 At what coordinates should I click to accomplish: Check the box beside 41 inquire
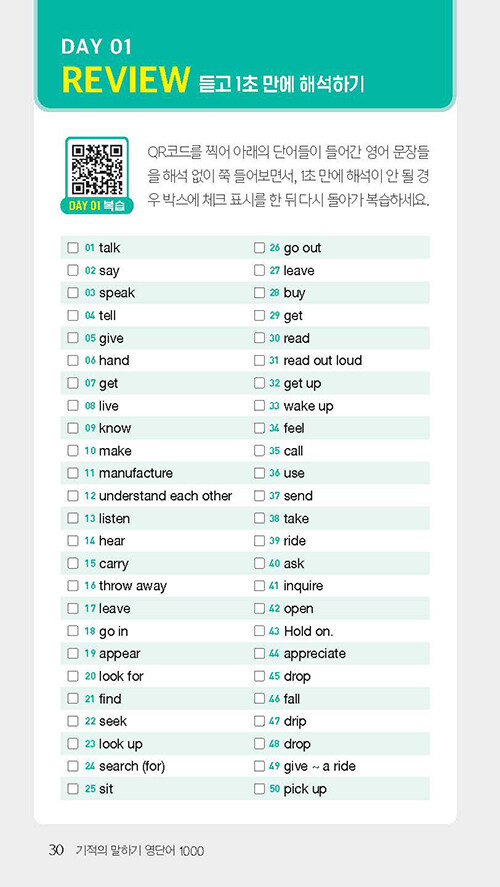point(259,586)
